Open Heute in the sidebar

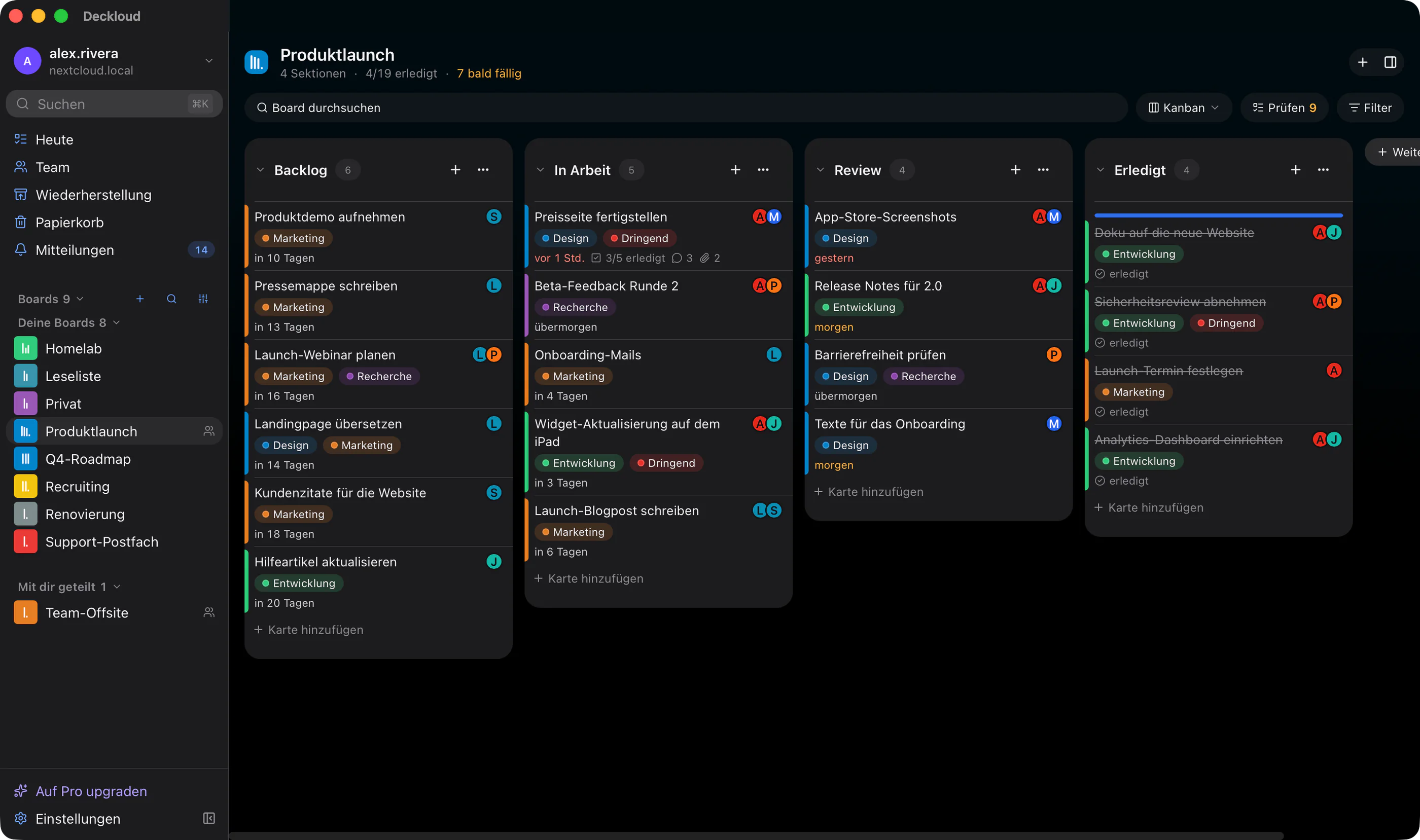[x=115, y=140]
